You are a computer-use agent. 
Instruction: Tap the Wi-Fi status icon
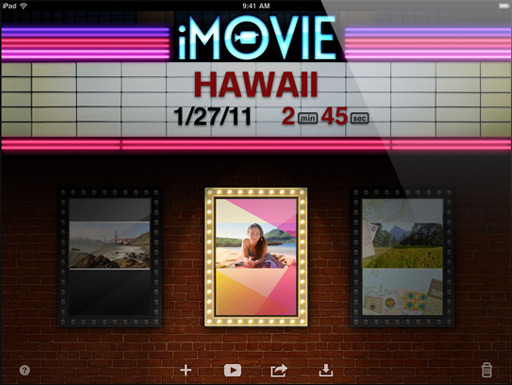click(23, 6)
